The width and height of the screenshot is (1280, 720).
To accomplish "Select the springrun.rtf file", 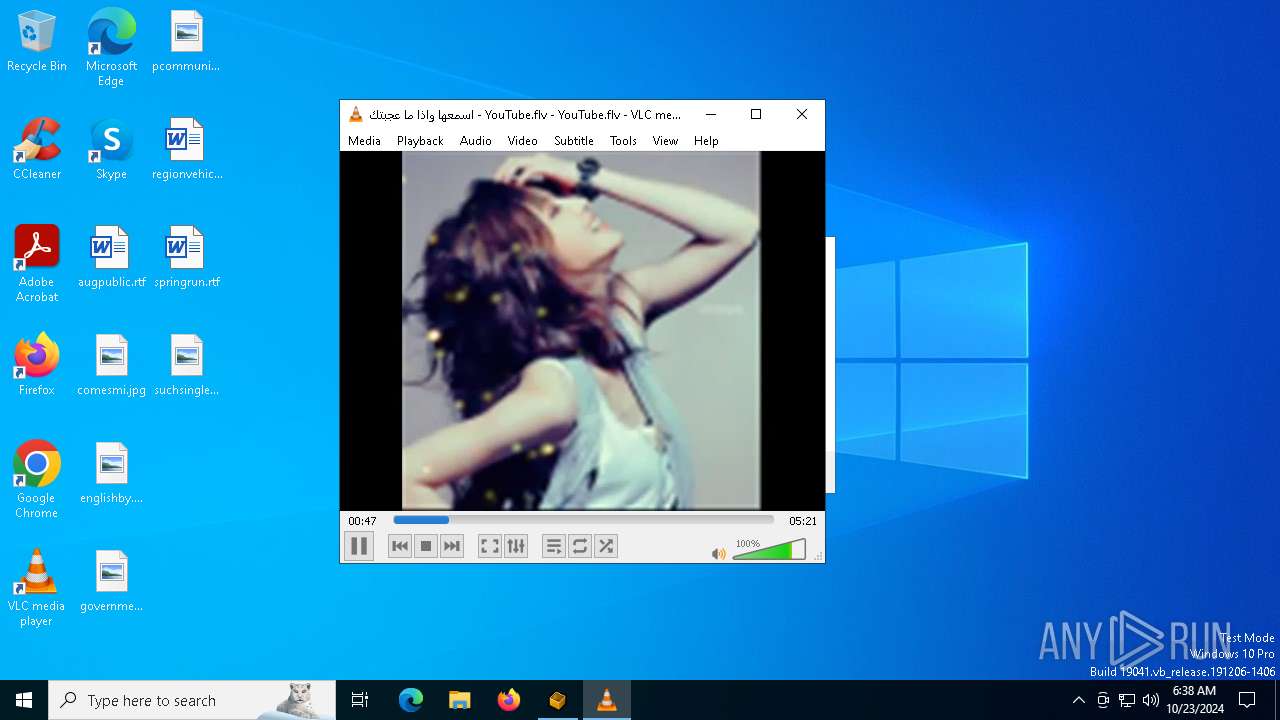I will click(186, 258).
